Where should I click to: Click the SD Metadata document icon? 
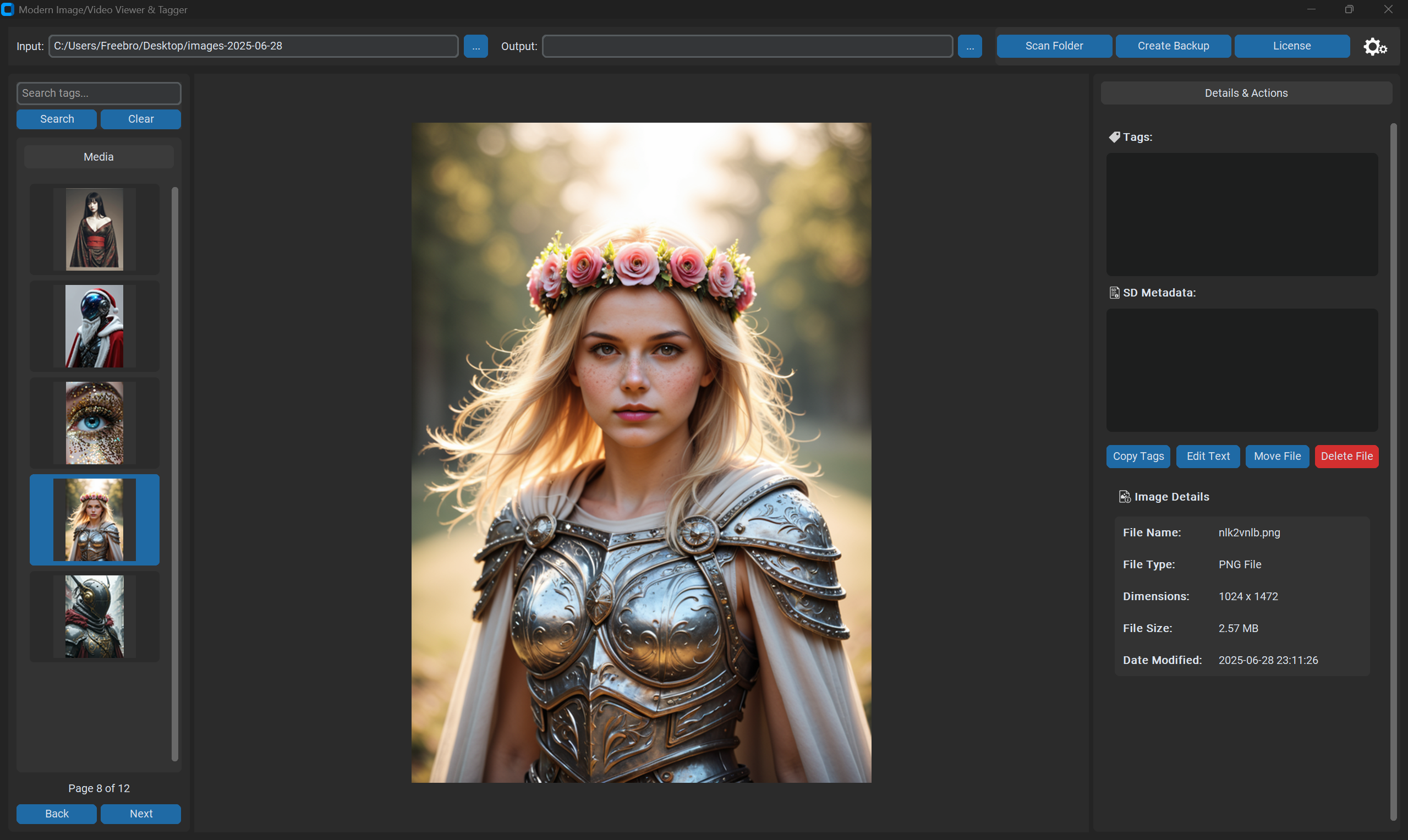click(x=1114, y=293)
